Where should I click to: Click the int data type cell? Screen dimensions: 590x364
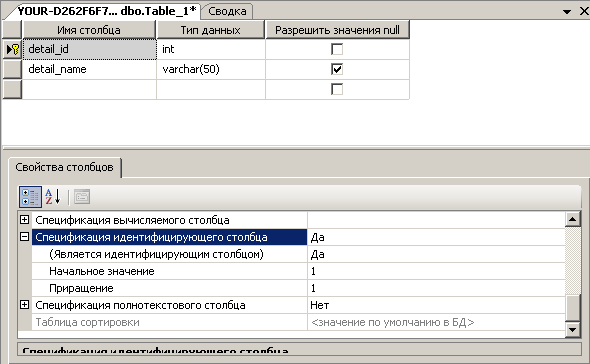[211, 49]
